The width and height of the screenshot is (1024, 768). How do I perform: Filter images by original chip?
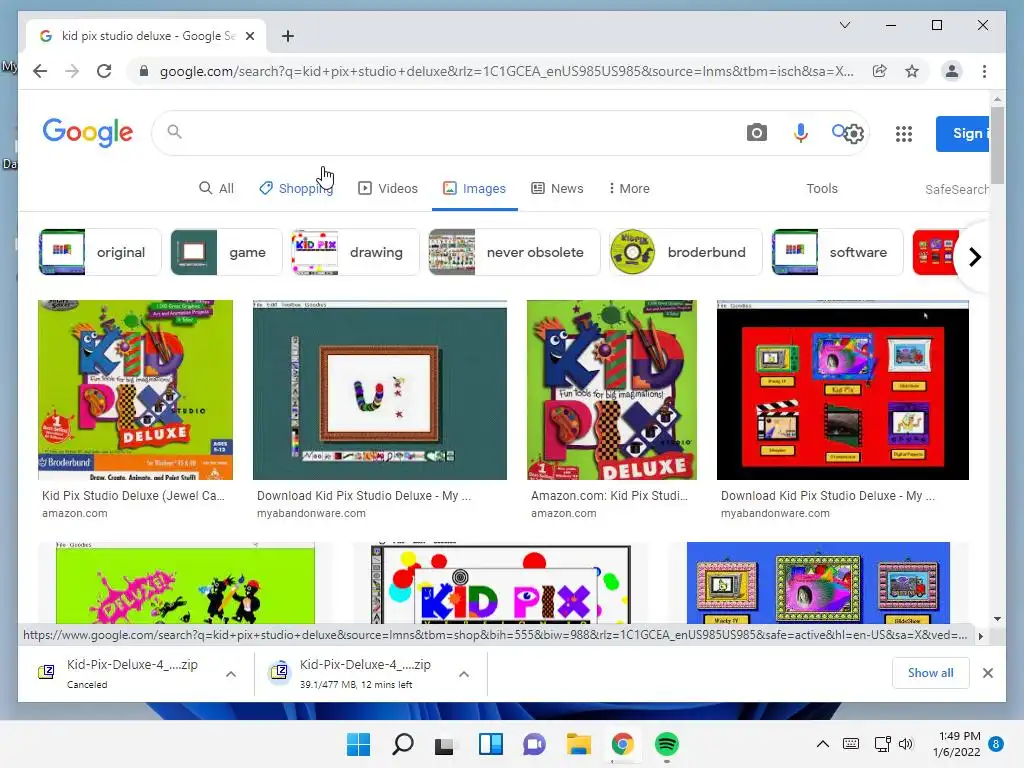pos(100,252)
